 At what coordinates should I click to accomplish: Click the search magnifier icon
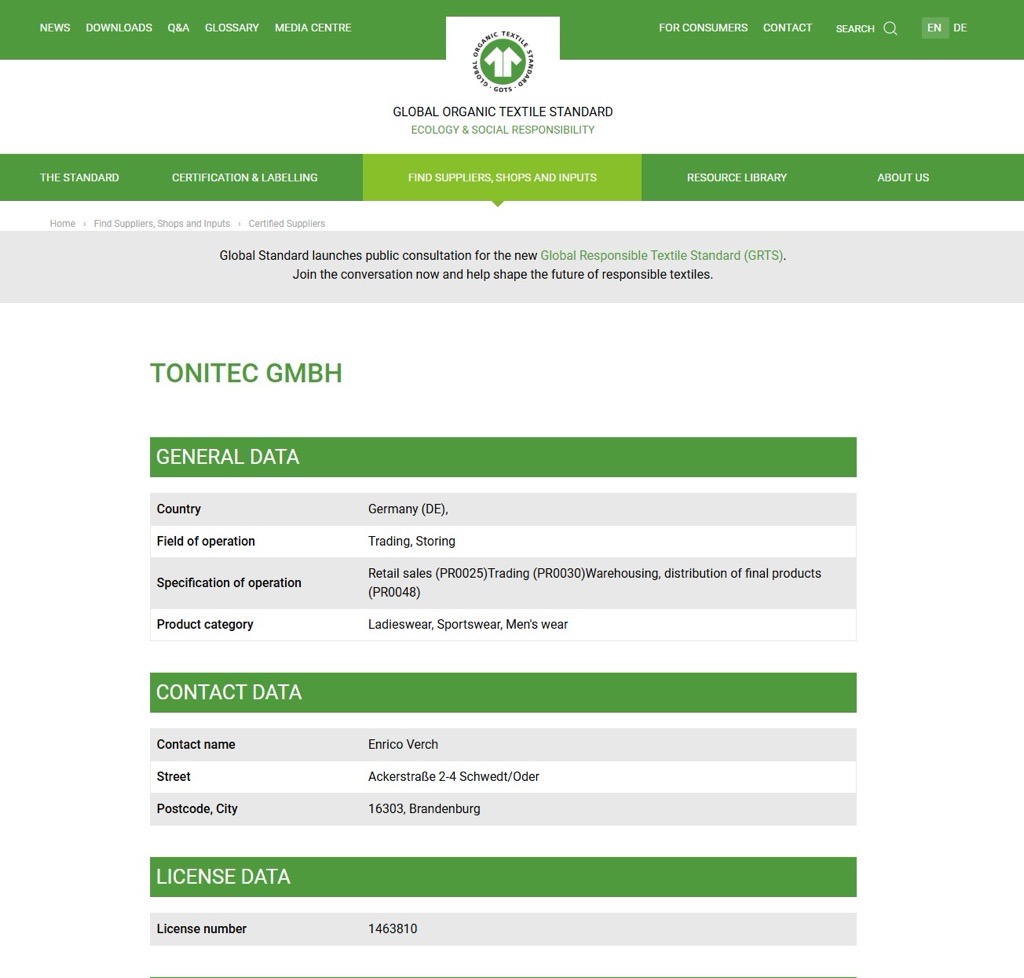pos(890,28)
